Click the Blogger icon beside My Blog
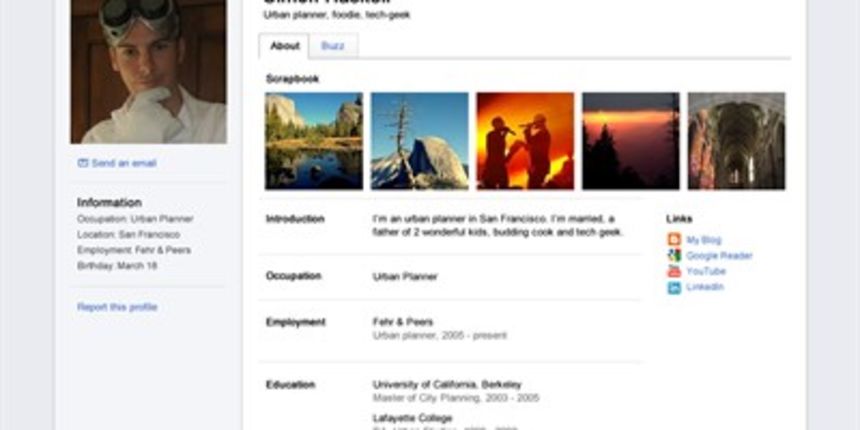Image resolution: width=860 pixels, height=430 pixels. click(674, 240)
